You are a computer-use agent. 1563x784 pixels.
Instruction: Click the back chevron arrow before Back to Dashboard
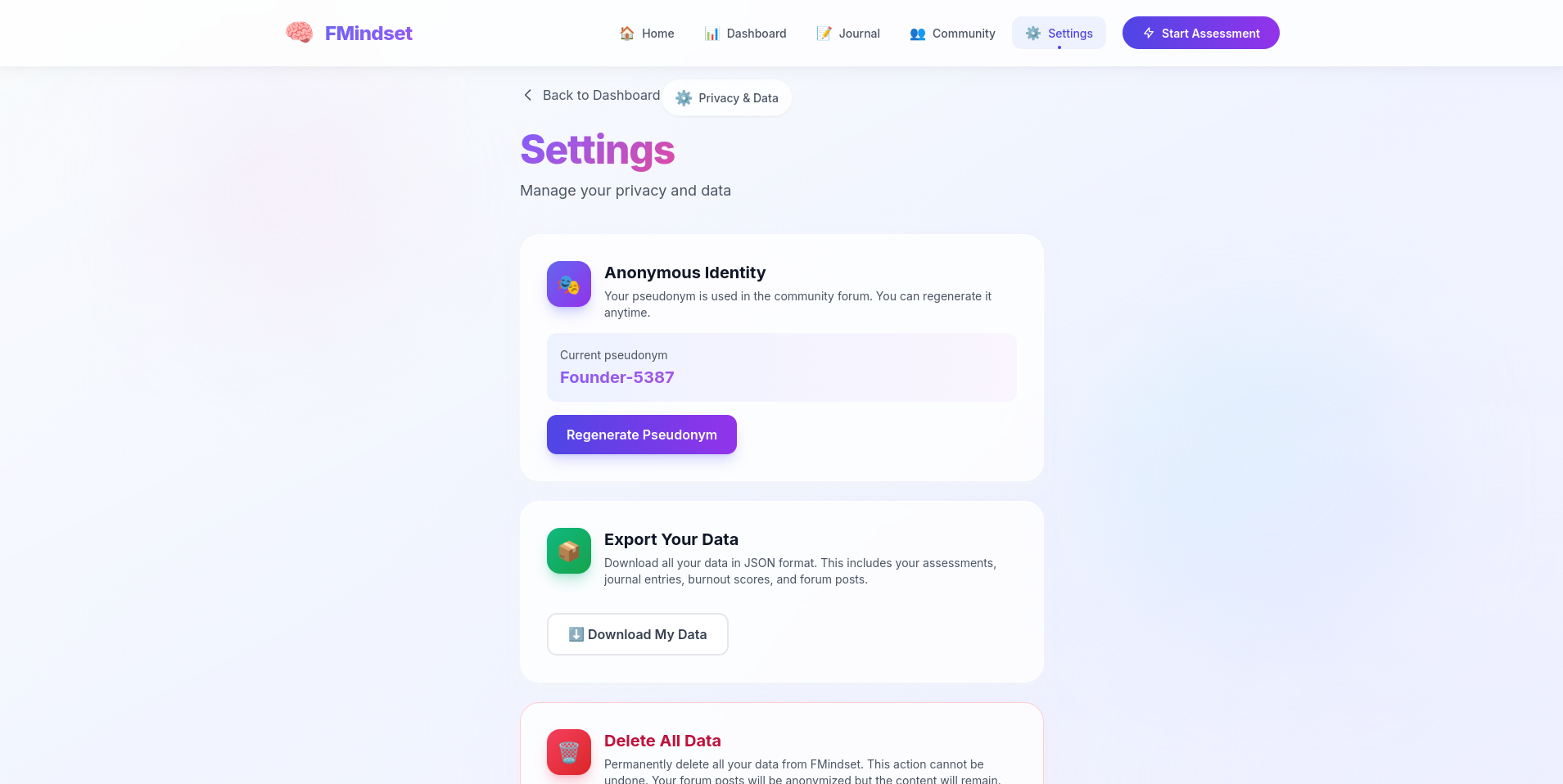pyautogui.click(x=528, y=95)
